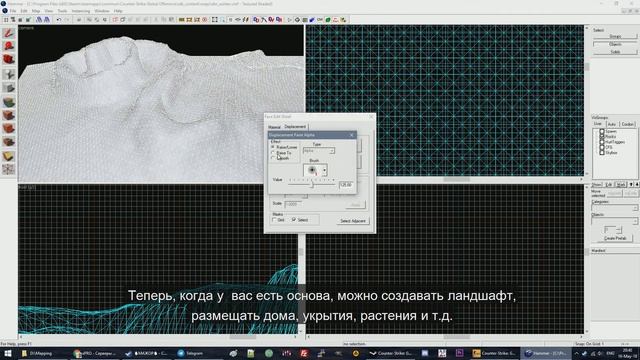
Task: Select the Apply Overlays tool
Action: click(x=9, y=142)
